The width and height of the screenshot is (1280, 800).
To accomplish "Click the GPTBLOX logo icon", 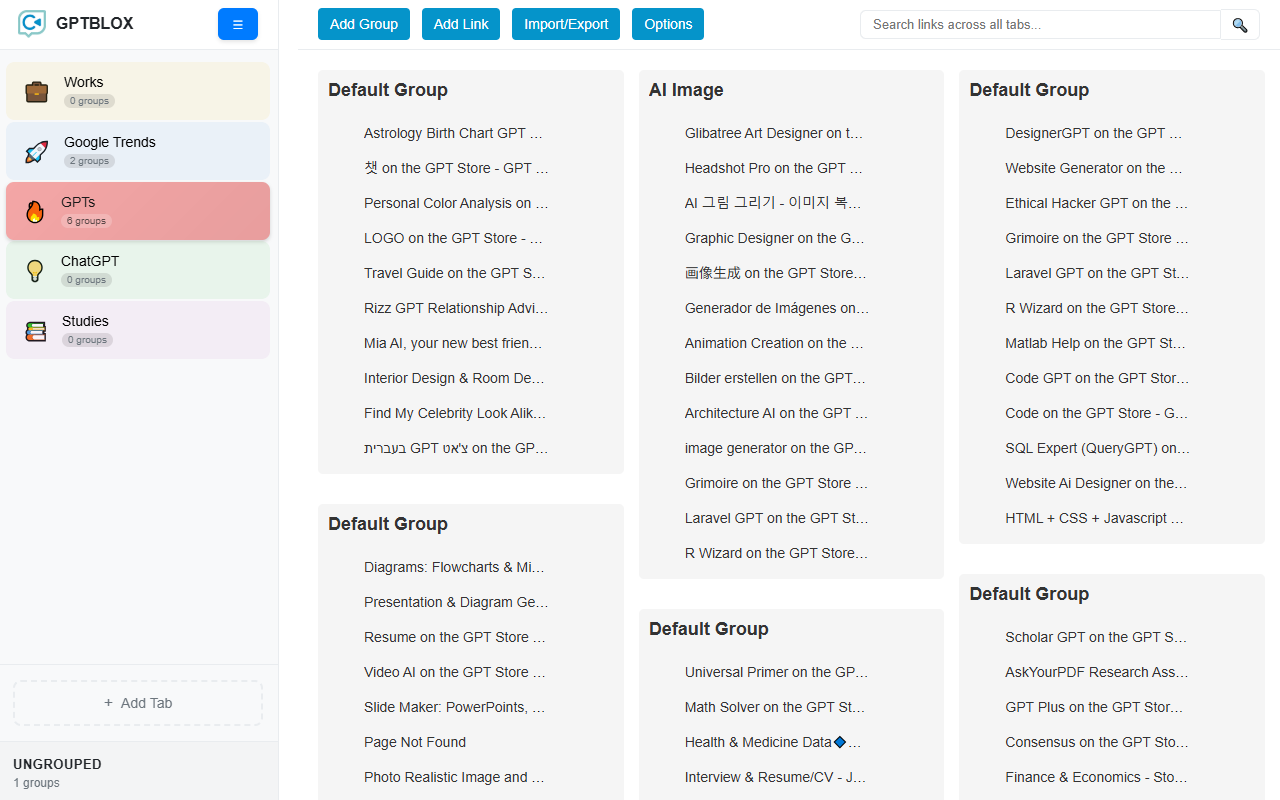I will click(32, 23).
